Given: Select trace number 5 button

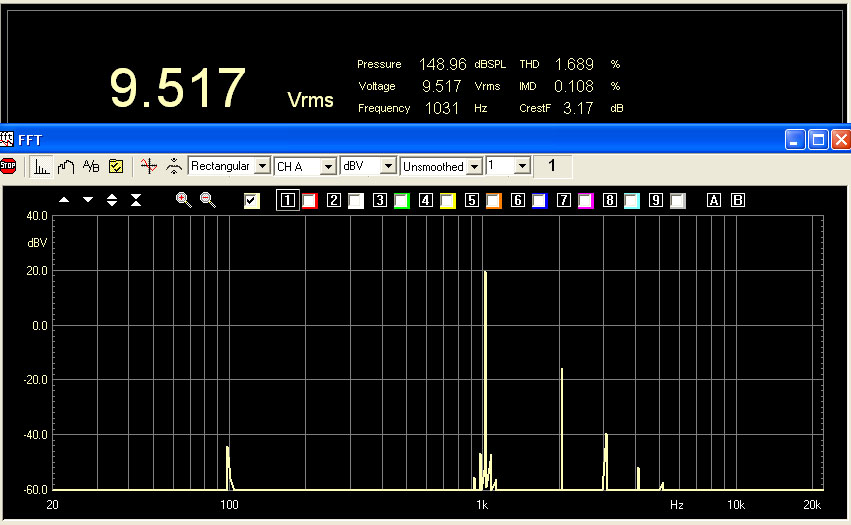Looking at the screenshot, I should [472, 201].
